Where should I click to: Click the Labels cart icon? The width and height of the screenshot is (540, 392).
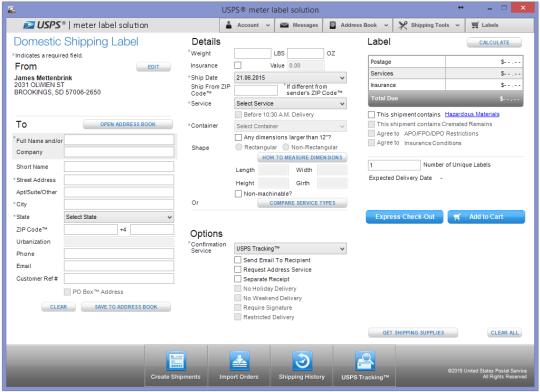coord(475,25)
